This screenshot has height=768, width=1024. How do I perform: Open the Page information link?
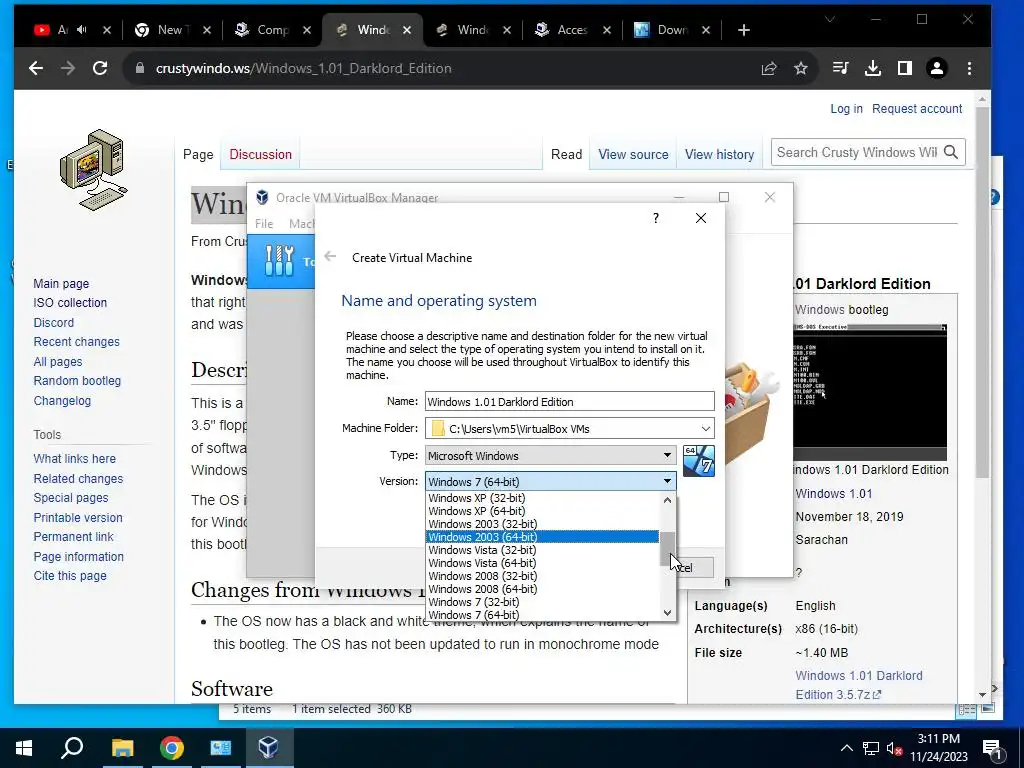(78, 556)
